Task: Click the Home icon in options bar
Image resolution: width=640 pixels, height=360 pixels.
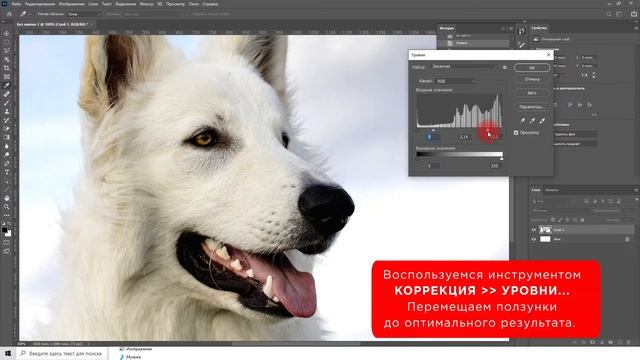Action: [9, 14]
